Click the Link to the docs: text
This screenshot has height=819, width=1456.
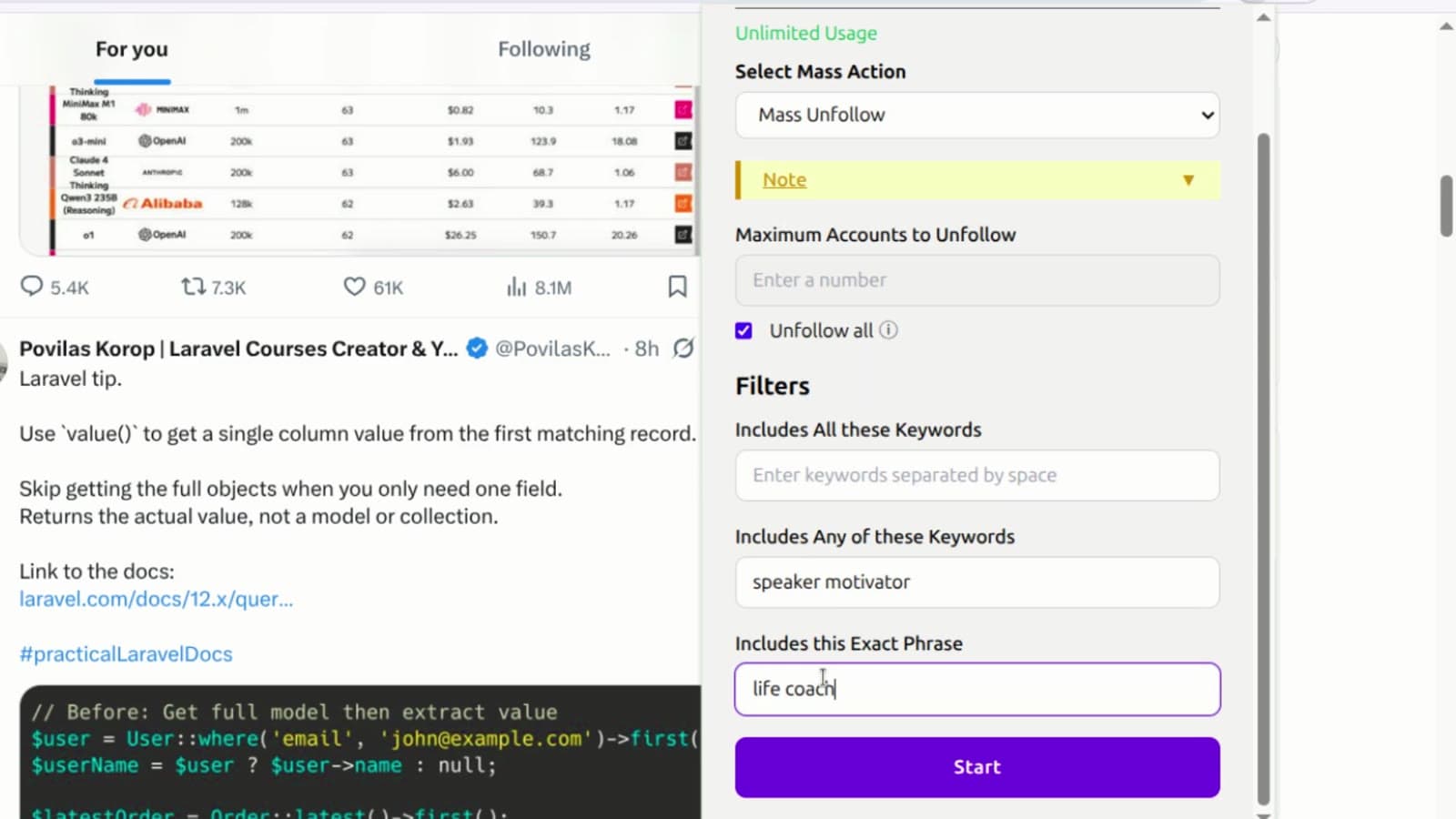pos(96,571)
